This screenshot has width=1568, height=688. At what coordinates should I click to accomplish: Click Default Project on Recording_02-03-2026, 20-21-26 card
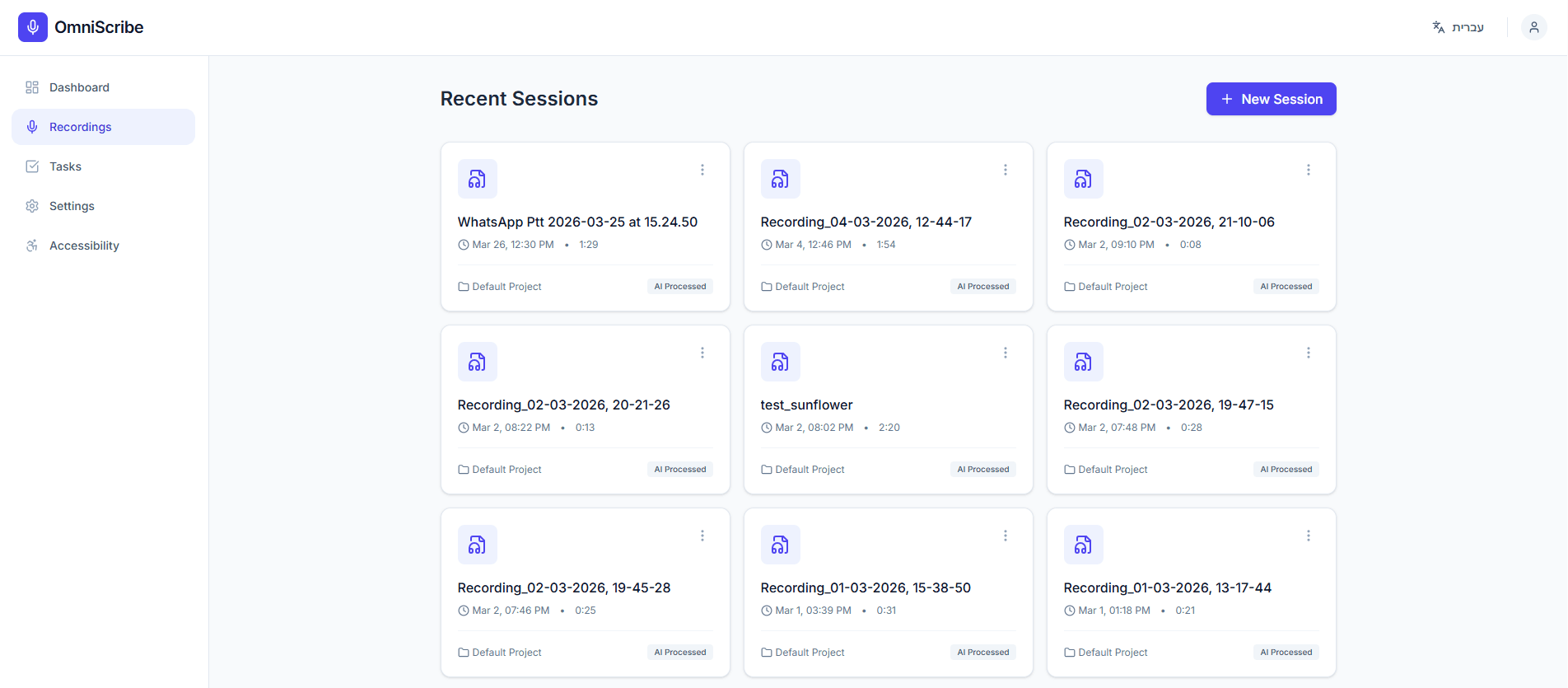coord(500,470)
